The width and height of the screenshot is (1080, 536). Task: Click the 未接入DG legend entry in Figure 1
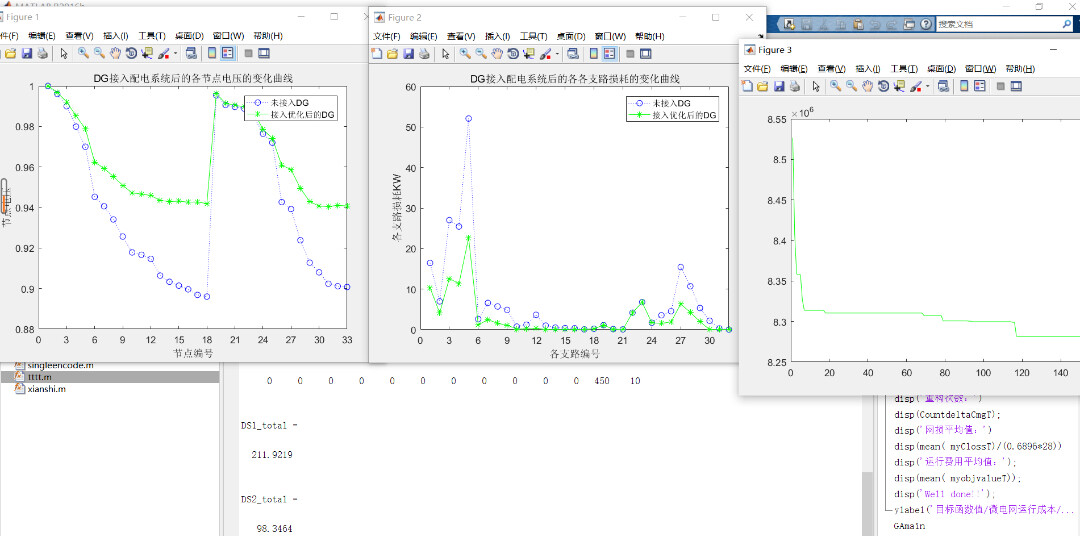(293, 103)
